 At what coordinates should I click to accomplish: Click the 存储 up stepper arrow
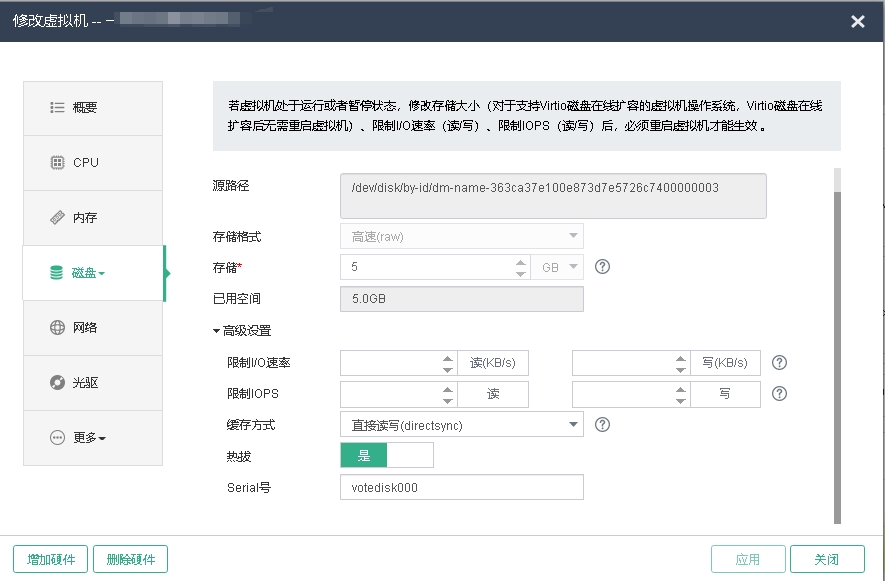click(520, 262)
